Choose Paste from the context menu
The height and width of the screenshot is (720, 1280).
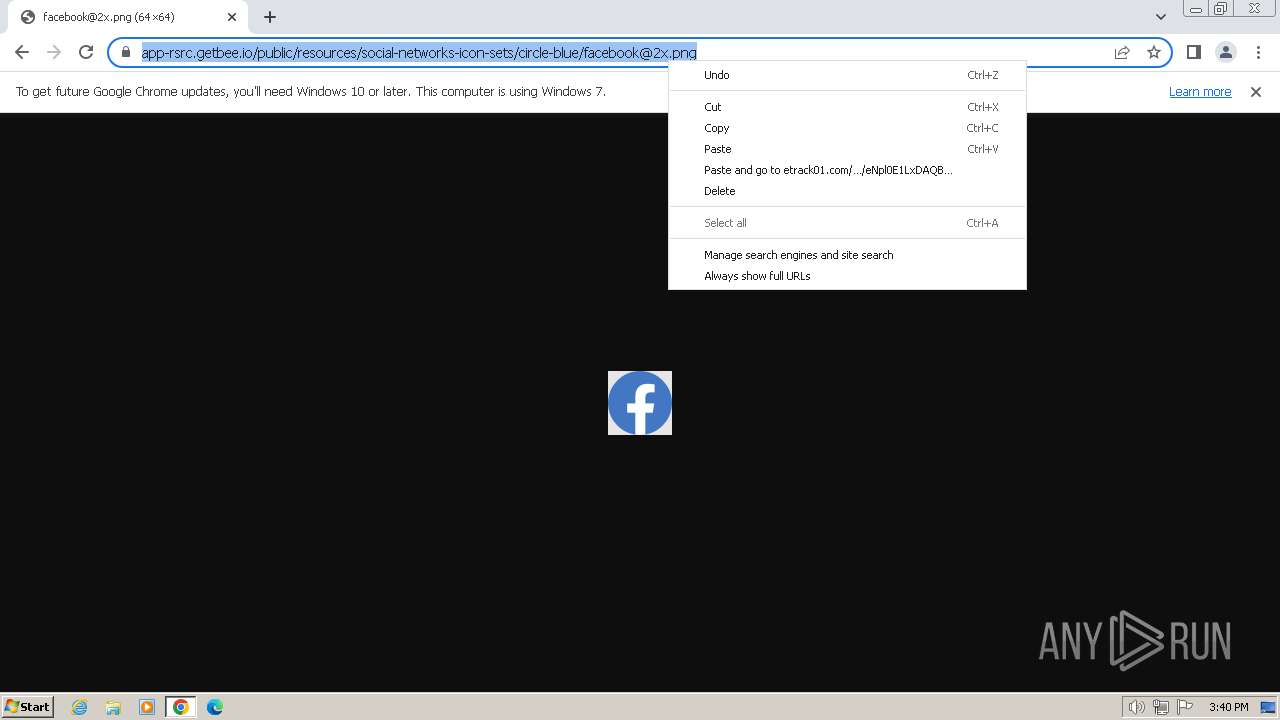click(847, 149)
